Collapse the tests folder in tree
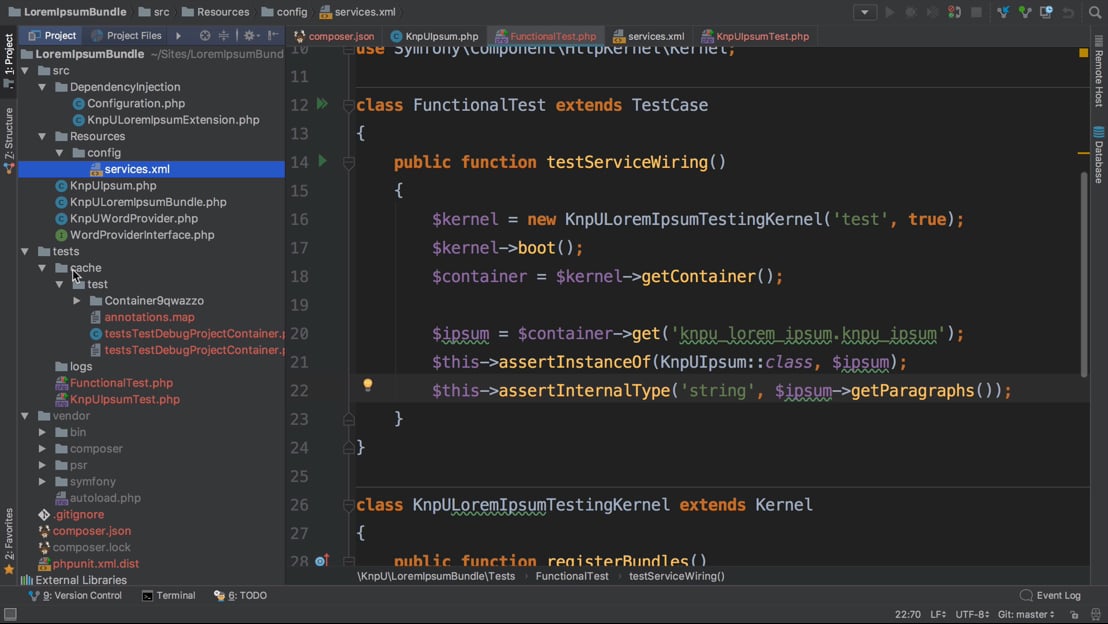Viewport: 1108px width, 624px height. (25, 252)
